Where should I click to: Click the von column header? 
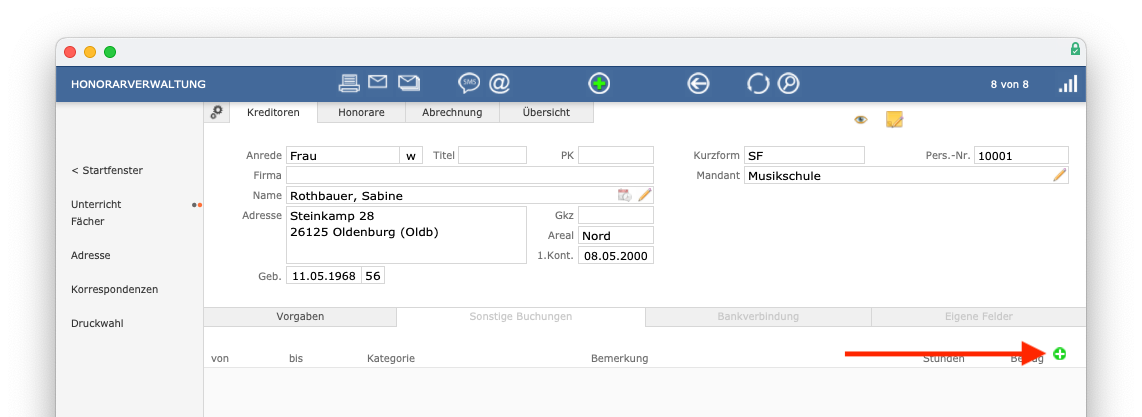tap(220, 358)
